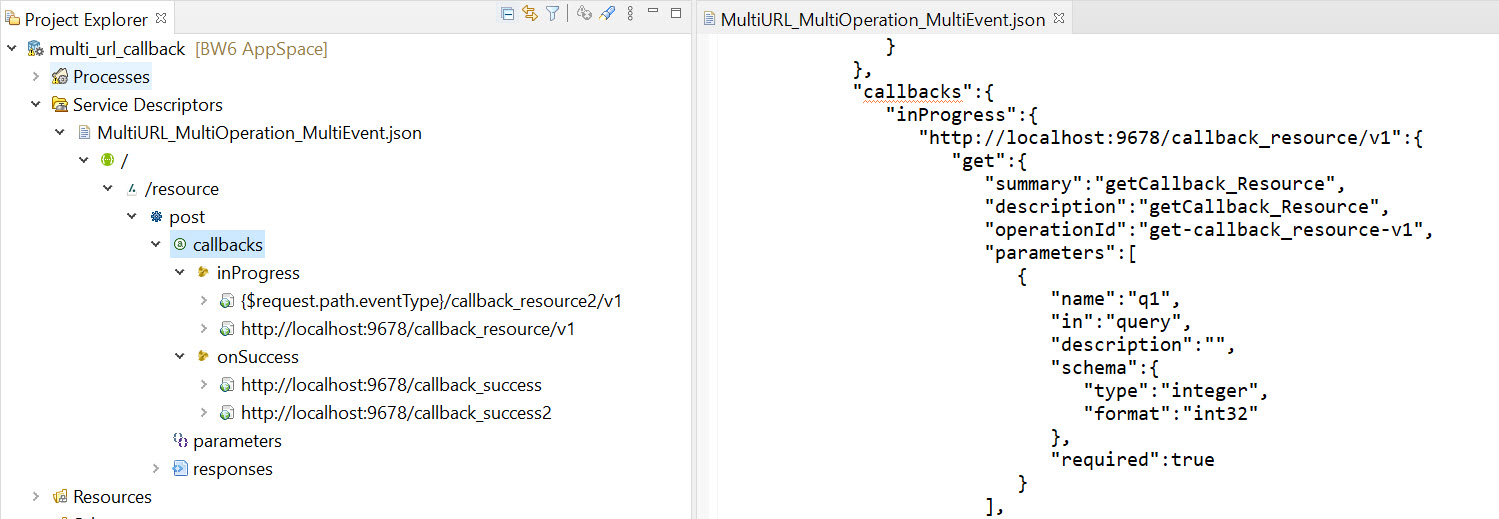The height and width of the screenshot is (519, 1499).
Task: Close the Project Explorer tab via its X
Action: click(162, 19)
